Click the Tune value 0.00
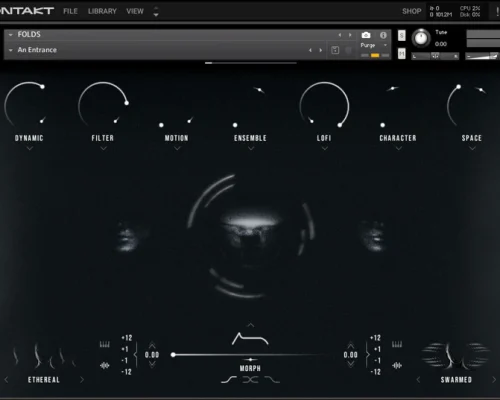500x400 pixels. (x=441, y=44)
